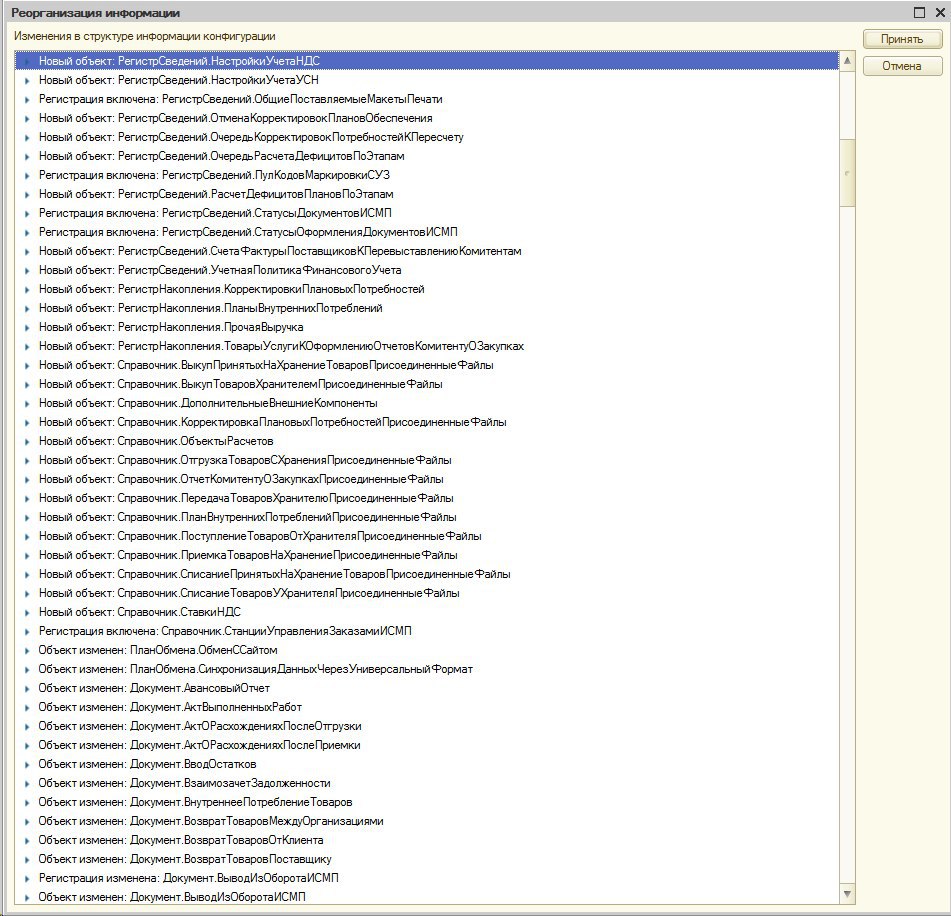Viewport: 951px width, 916px height.
Task: Accept changes with the Принять button
Action: (x=902, y=39)
